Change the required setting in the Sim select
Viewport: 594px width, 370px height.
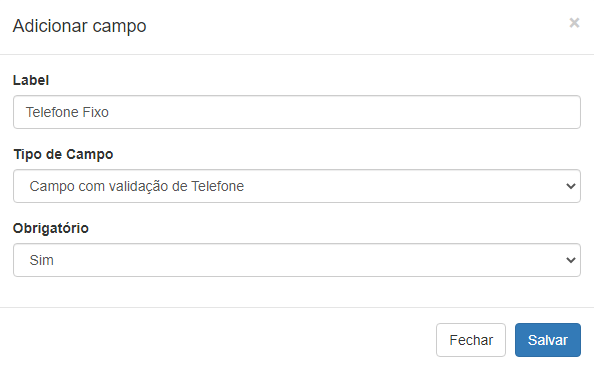(297, 260)
